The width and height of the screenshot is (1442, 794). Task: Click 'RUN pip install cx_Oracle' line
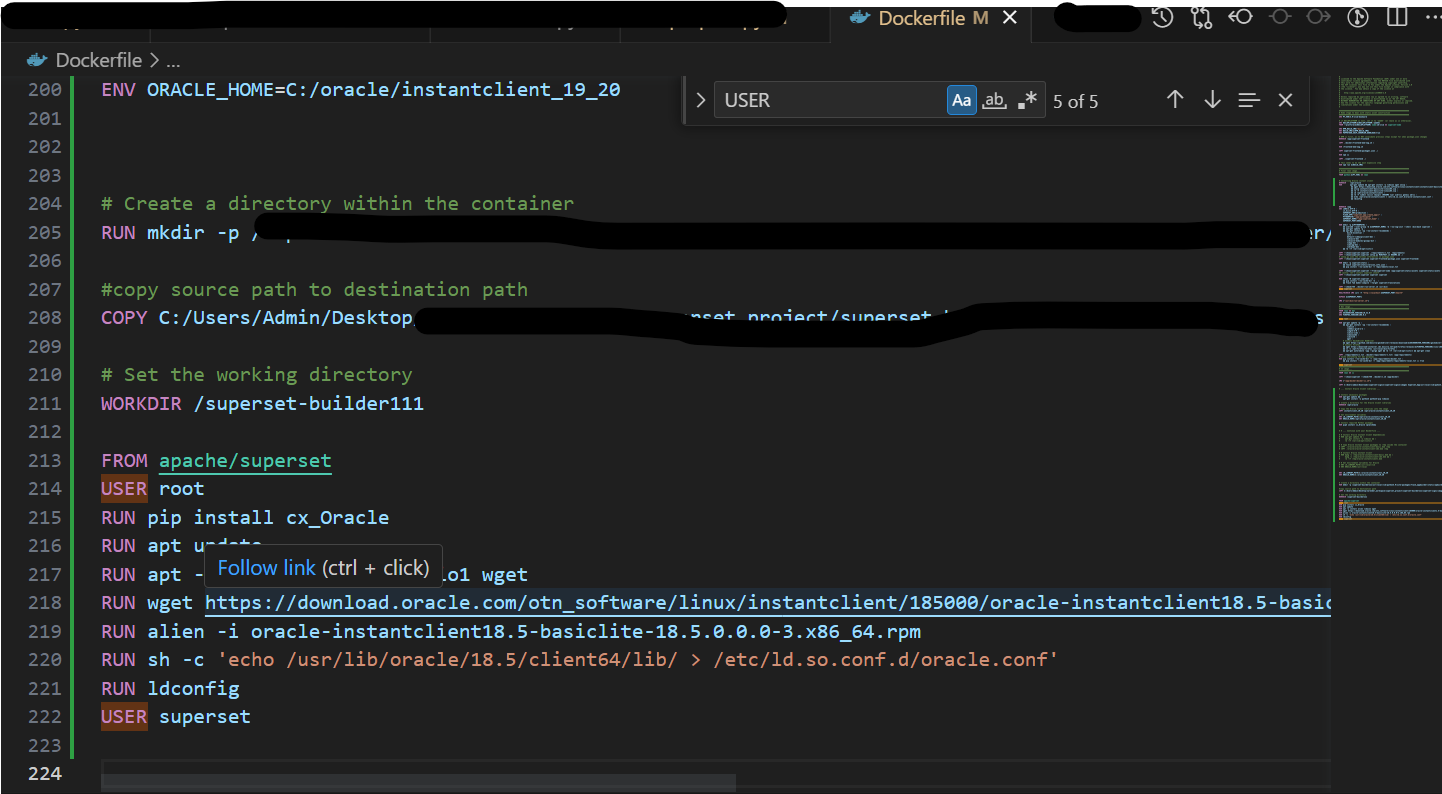245,518
